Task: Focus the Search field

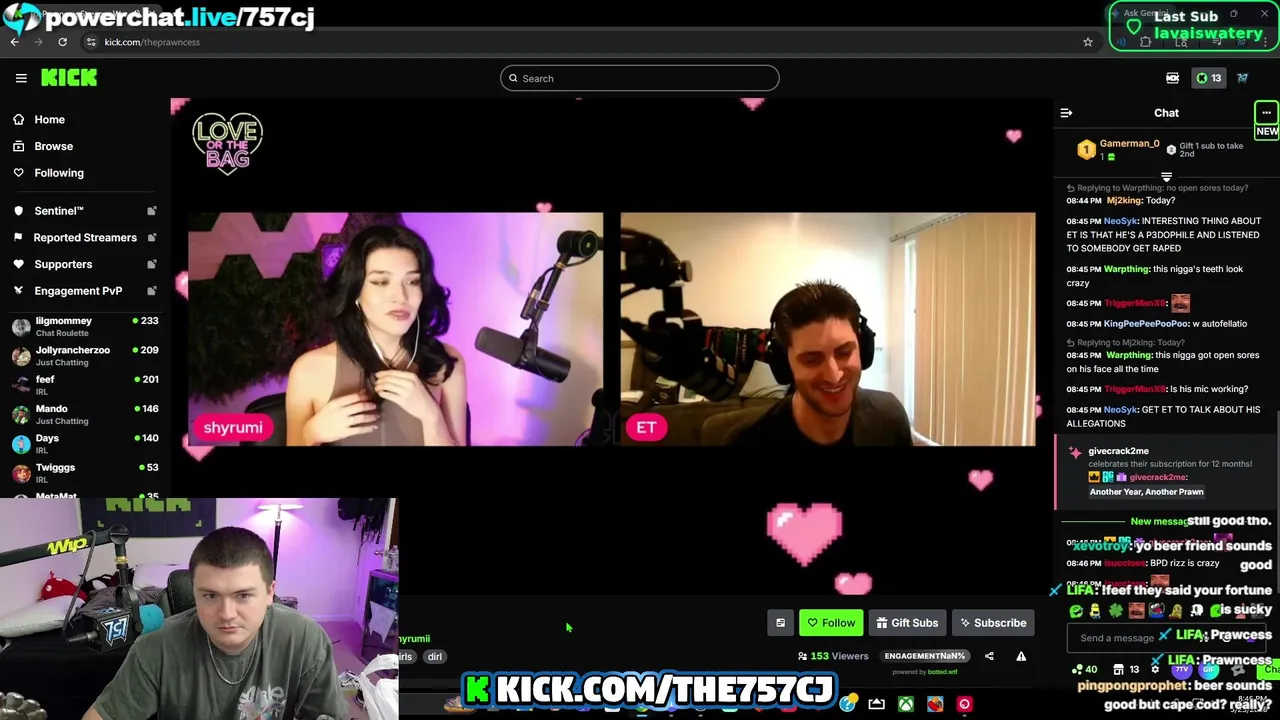Action: pos(640,78)
